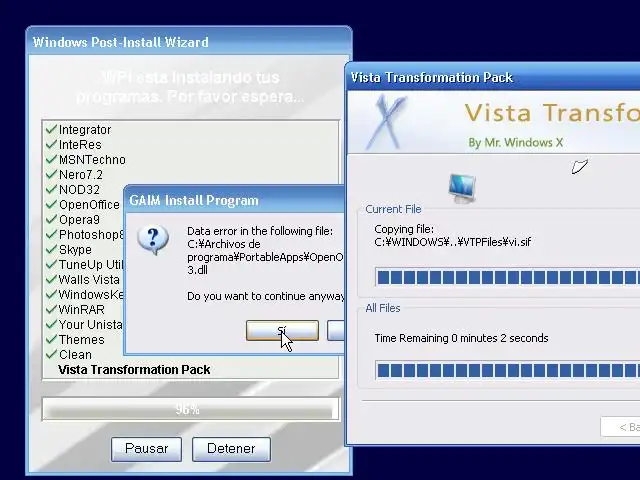Click the checkmark next to WinRAR
Viewport: 640px width, 480px height.
pyautogui.click(x=51, y=309)
